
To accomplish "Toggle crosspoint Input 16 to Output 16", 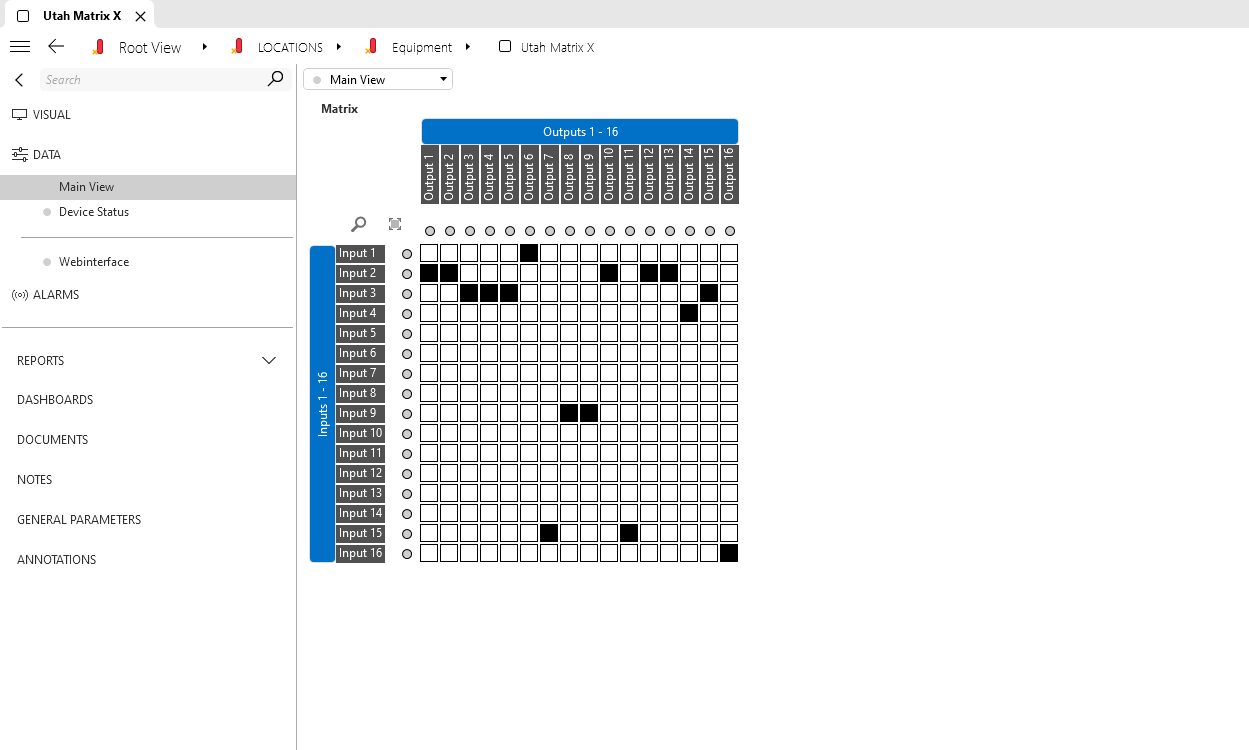I will pyautogui.click(x=729, y=553).
